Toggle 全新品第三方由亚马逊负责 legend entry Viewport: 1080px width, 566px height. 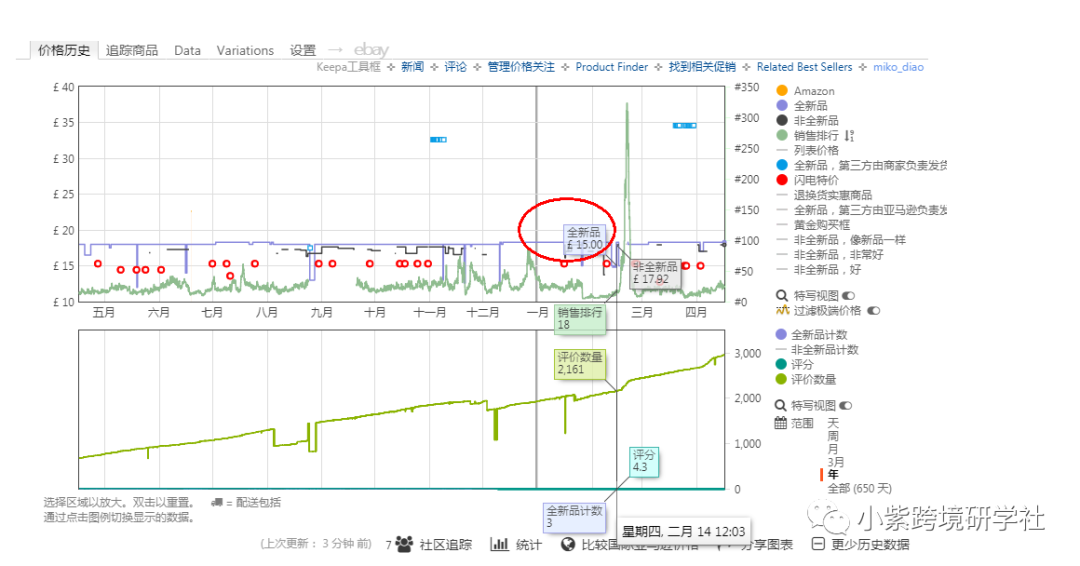pyautogui.click(x=861, y=210)
